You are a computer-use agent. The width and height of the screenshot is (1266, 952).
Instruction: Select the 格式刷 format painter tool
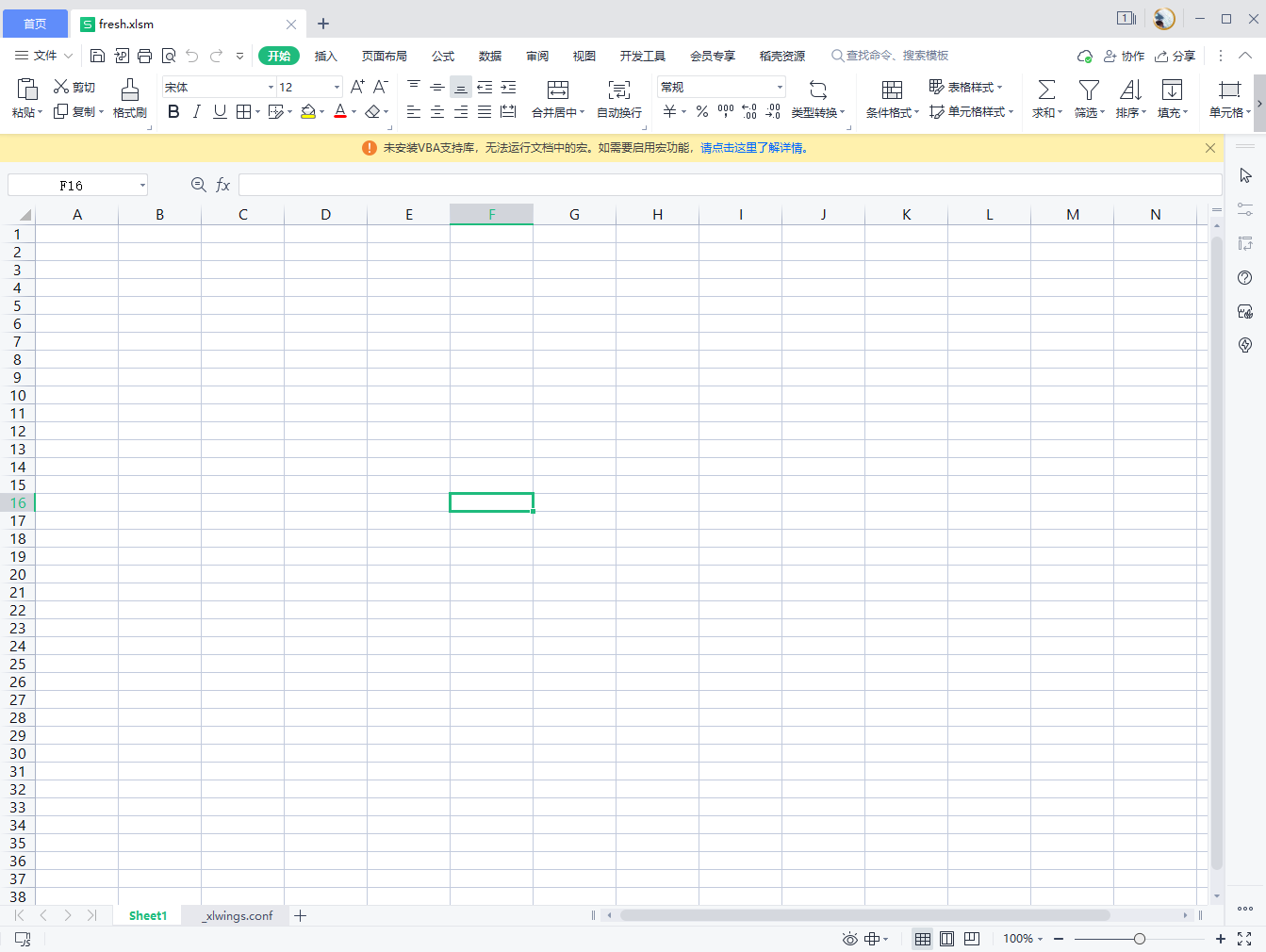point(129,98)
